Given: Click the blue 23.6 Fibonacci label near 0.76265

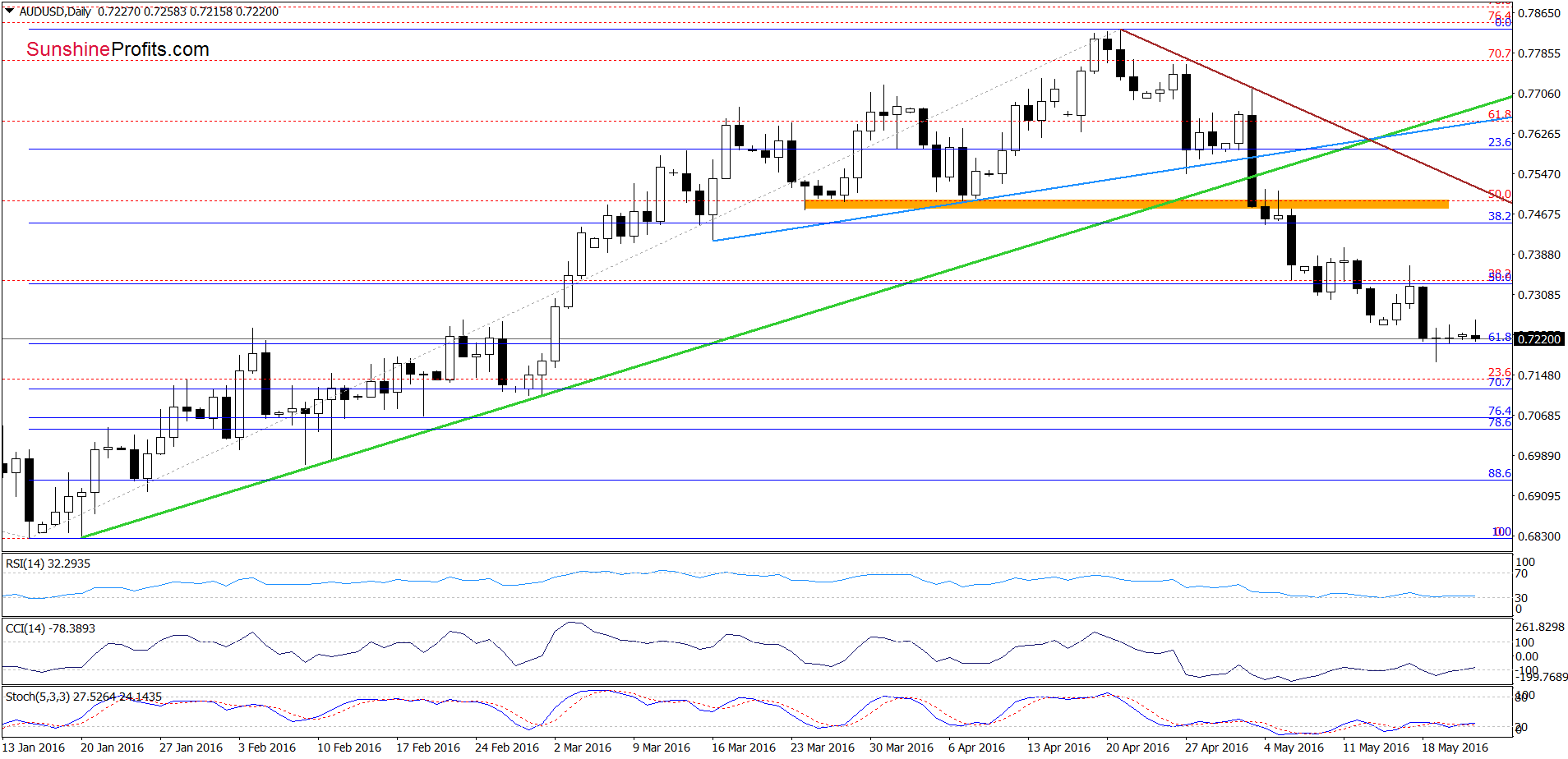Looking at the screenshot, I should (x=1500, y=142).
